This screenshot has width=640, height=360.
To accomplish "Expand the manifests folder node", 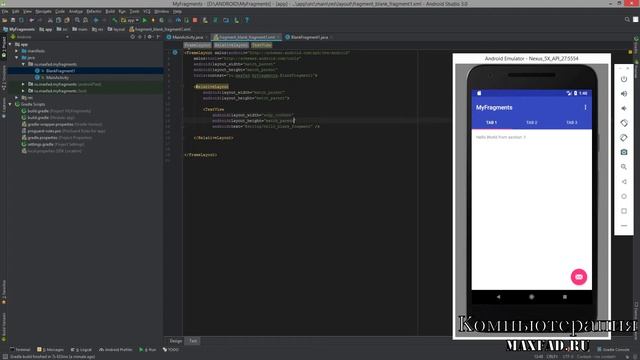I will click(17, 51).
